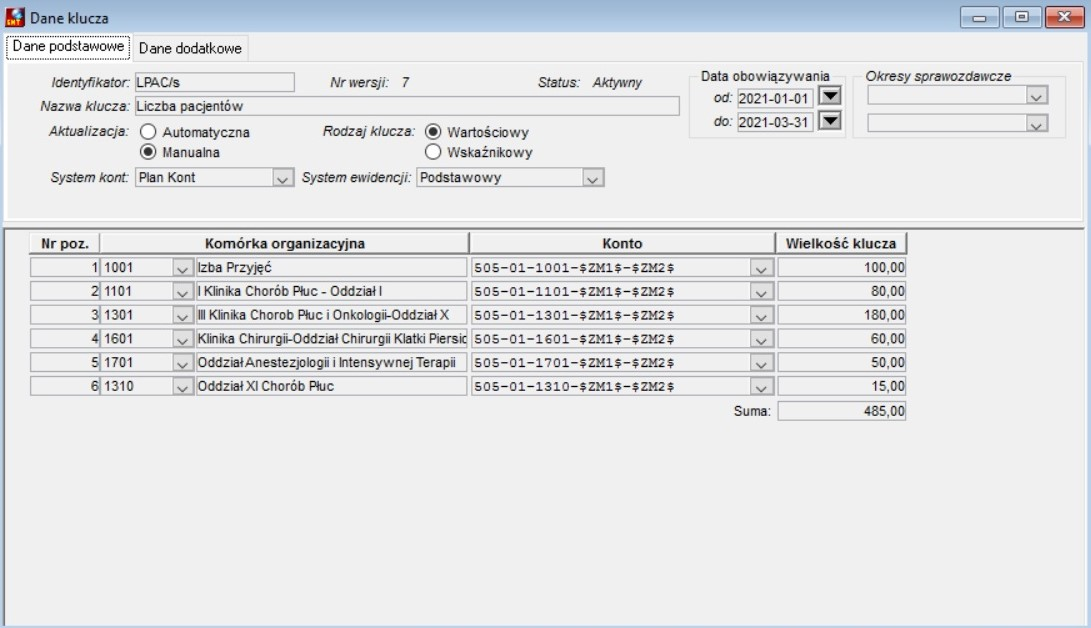Click key size value 60,00
Image resolution: width=1091 pixels, height=628 pixels.
pyautogui.click(x=841, y=338)
